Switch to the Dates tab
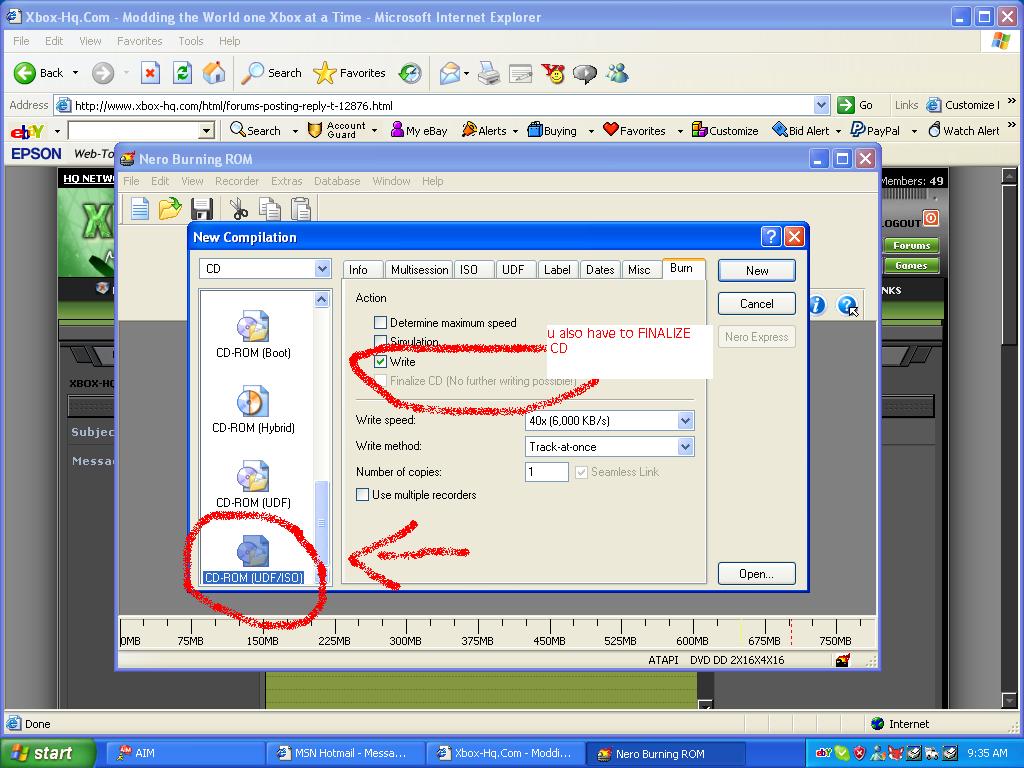This screenshot has height=768, width=1024. (x=600, y=270)
